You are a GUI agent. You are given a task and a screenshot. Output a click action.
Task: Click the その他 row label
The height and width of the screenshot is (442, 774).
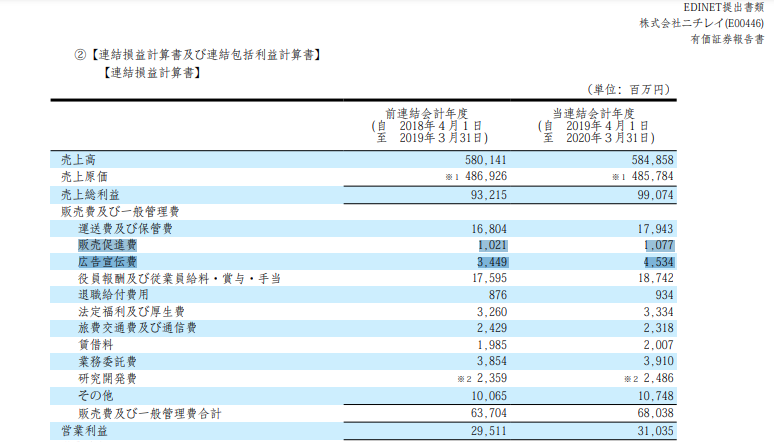96,396
